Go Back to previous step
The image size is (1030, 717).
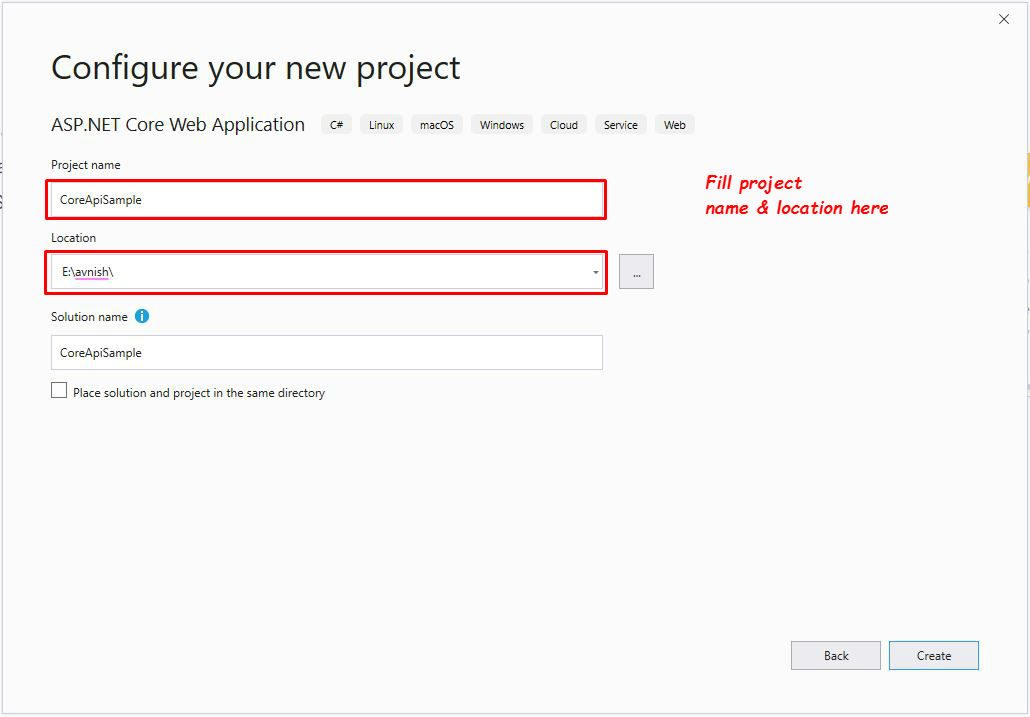point(836,655)
